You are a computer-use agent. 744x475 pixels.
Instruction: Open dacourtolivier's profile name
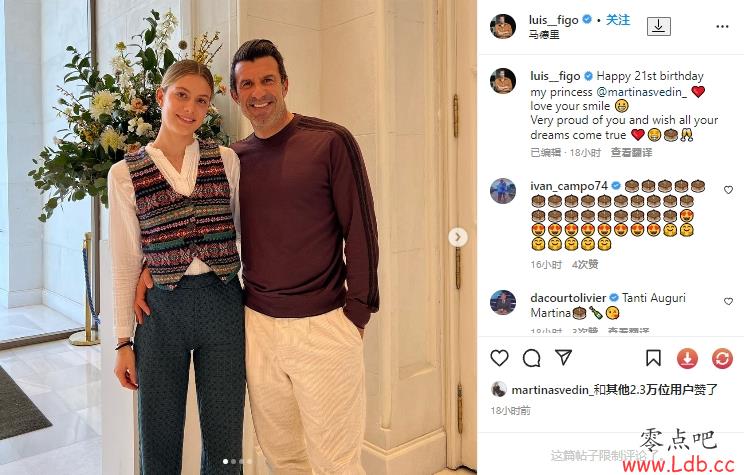[568, 298]
